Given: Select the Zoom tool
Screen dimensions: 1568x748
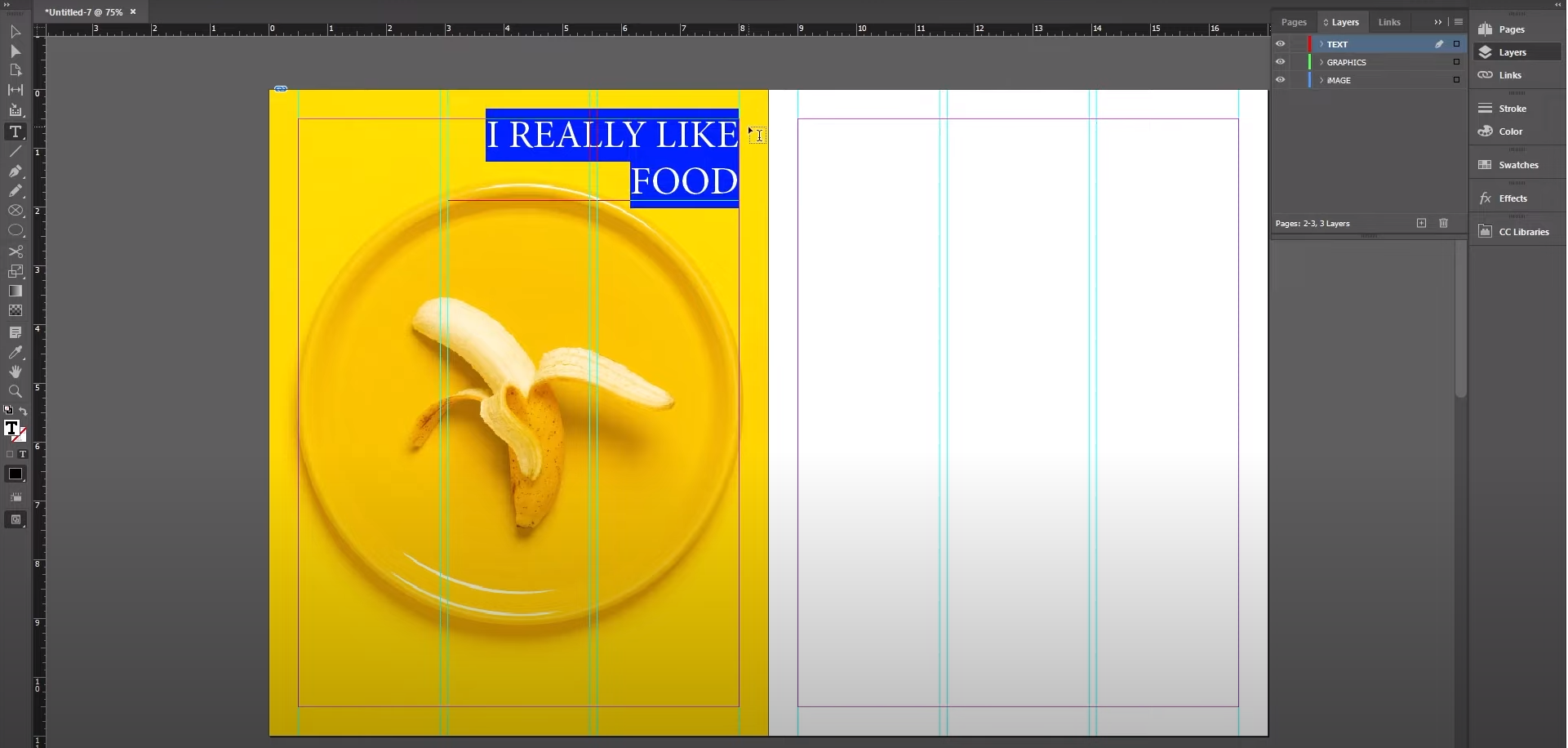Looking at the screenshot, I should click(15, 392).
